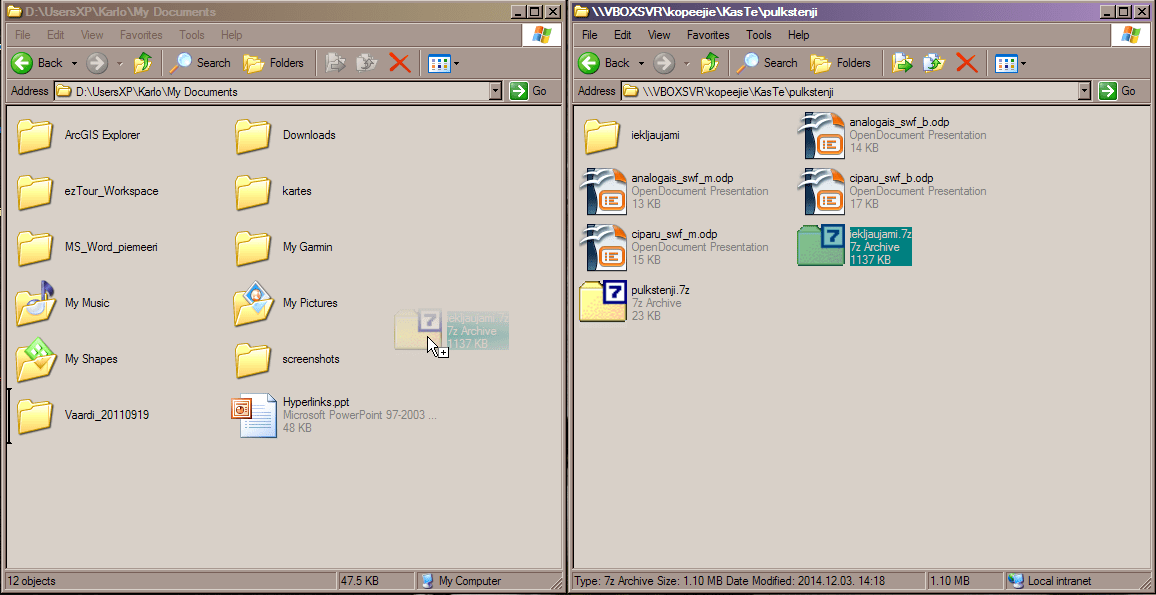Open Views dropdown in My Documents window
The image size is (1156, 595).
444,63
